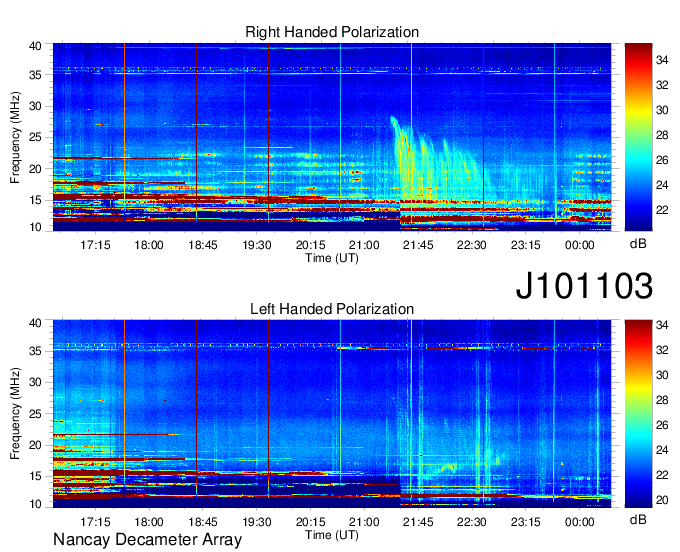The height and width of the screenshot is (552, 680).
Task: Click the Frequency (MHz) axis label of right-handed plot
Action: 15,137
